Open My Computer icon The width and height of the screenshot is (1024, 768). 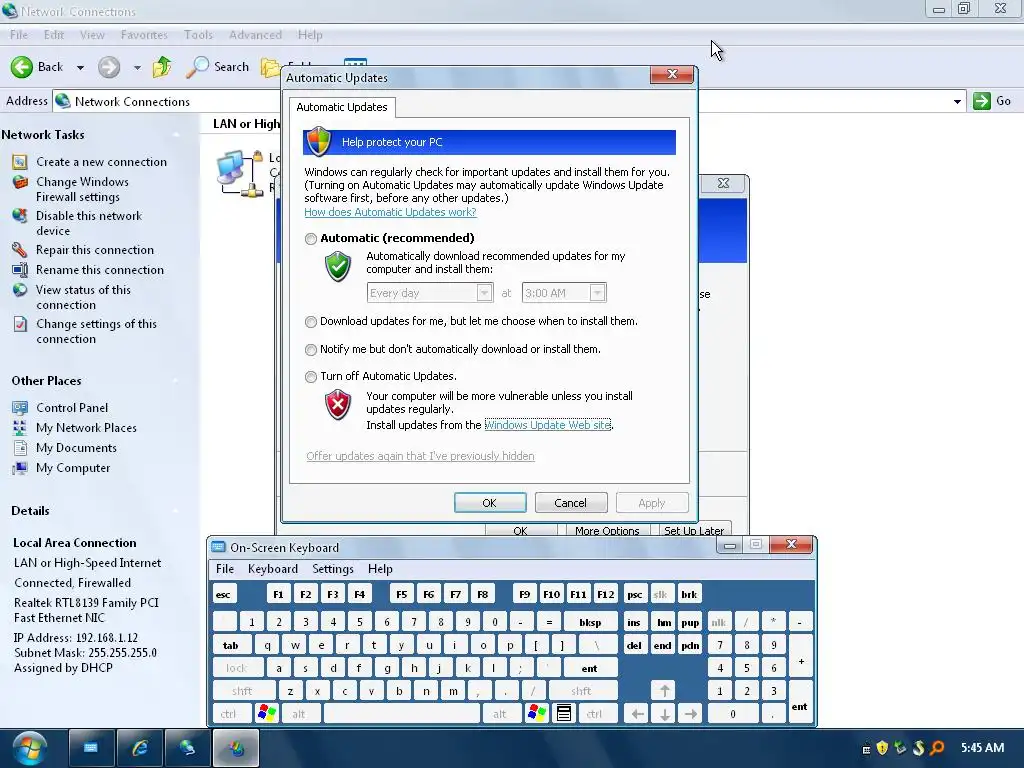20,468
